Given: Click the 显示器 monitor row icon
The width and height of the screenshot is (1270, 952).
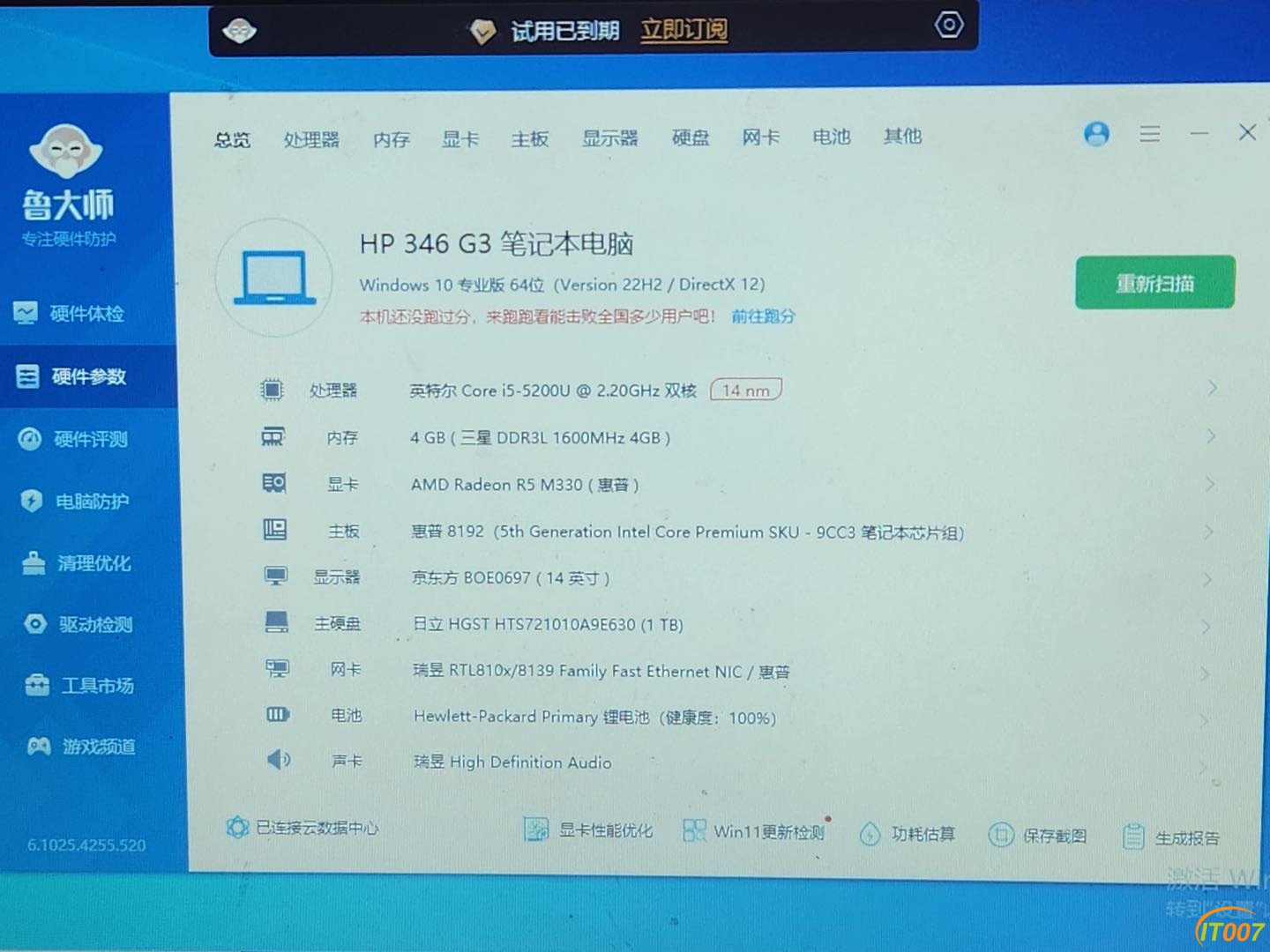Looking at the screenshot, I should click(276, 576).
